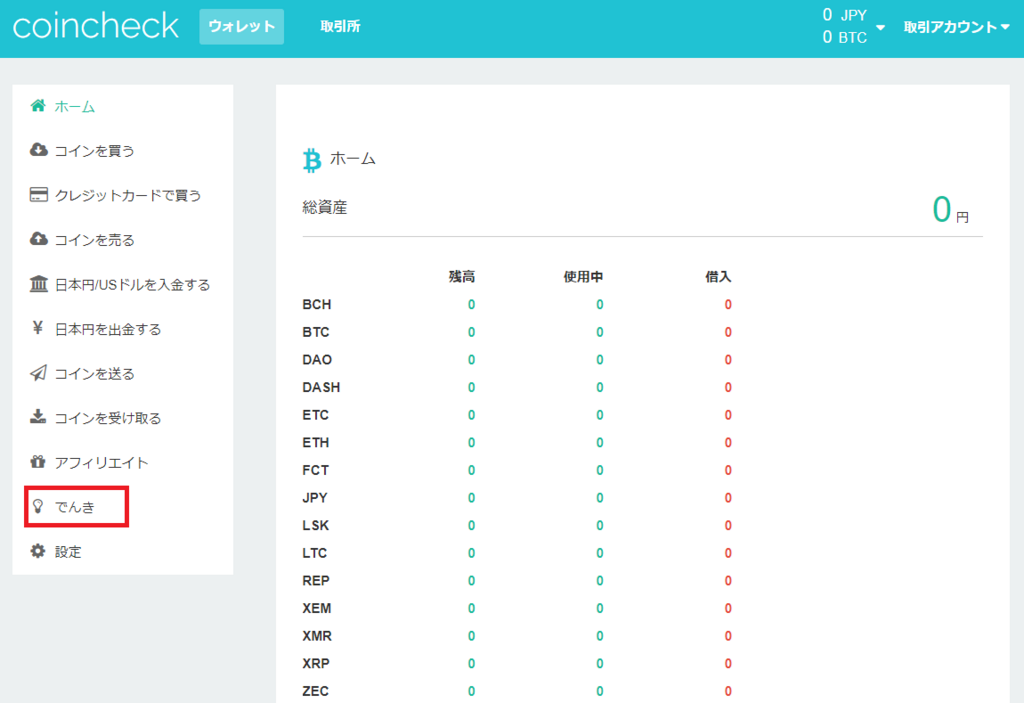This screenshot has width=1024, height=703.
Task: Click the BCH 借入 value
Action: (728, 304)
